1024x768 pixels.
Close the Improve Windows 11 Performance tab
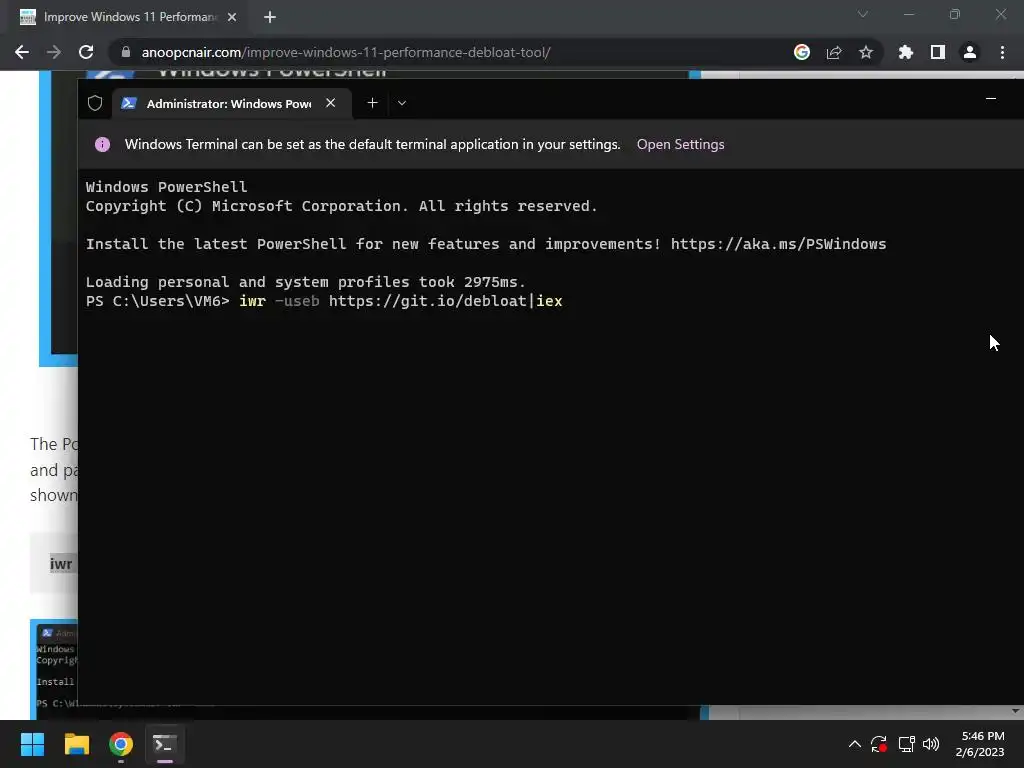[232, 17]
